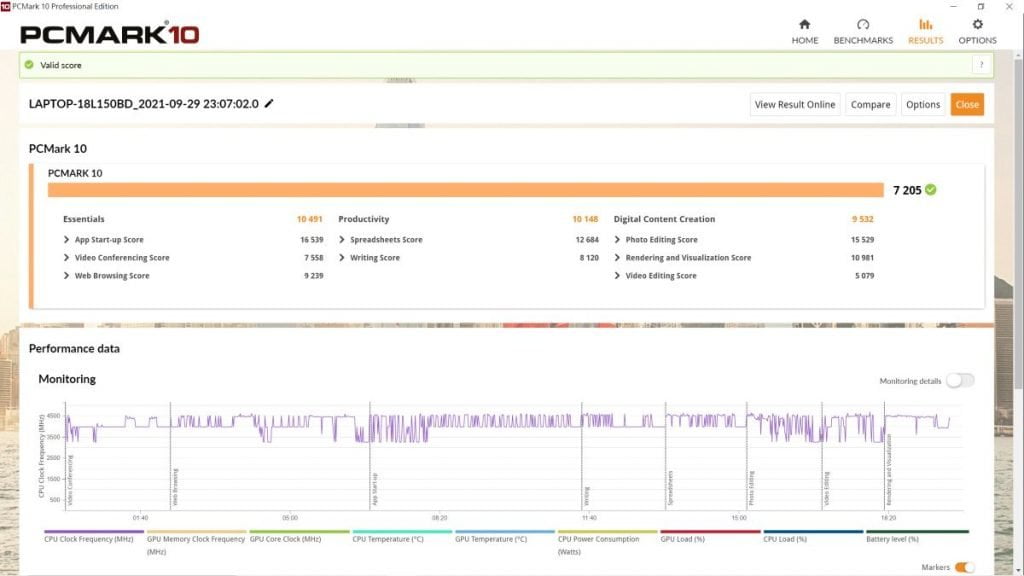The image size is (1024, 576).
Task: Enable the Monitoring details toggle
Action: coord(959,381)
